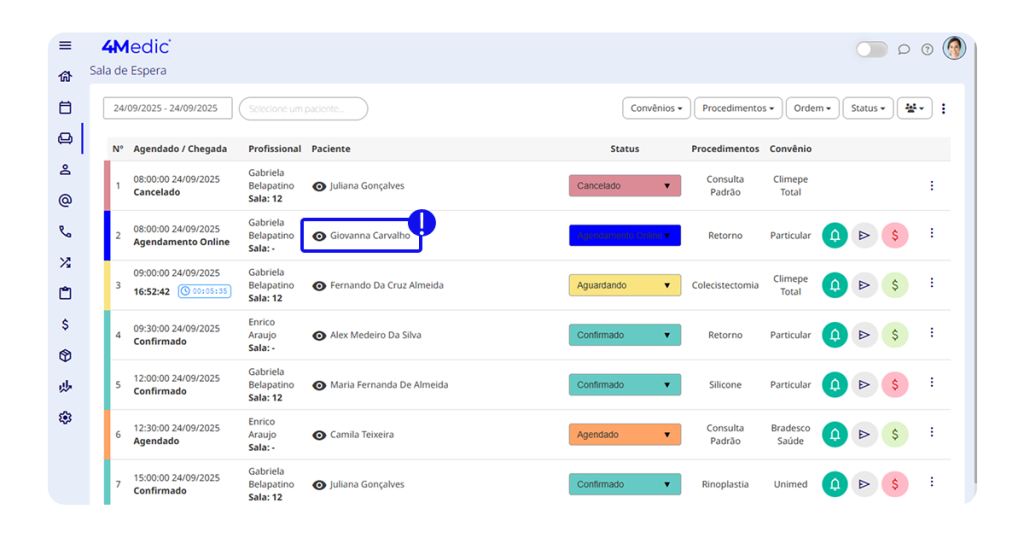Click eye icon beside Giovanna Carvalho
Image resolution: width=1024 pixels, height=538 pixels.
click(x=319, y=236)
